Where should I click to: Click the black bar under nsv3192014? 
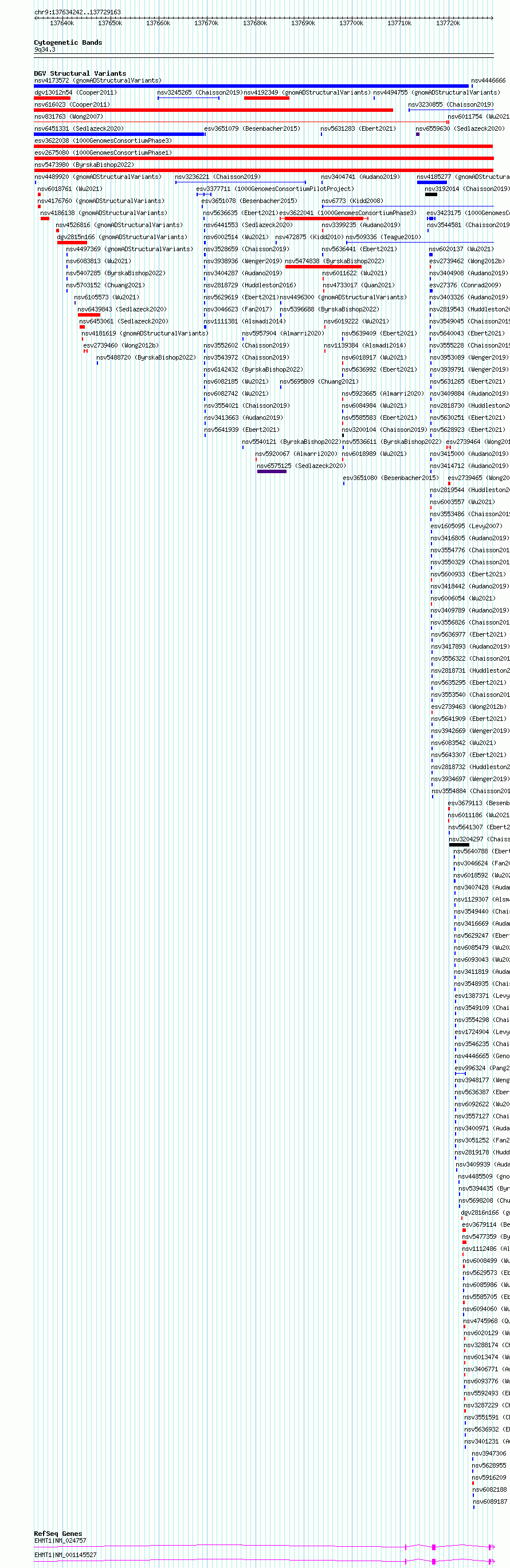[431, 194]
